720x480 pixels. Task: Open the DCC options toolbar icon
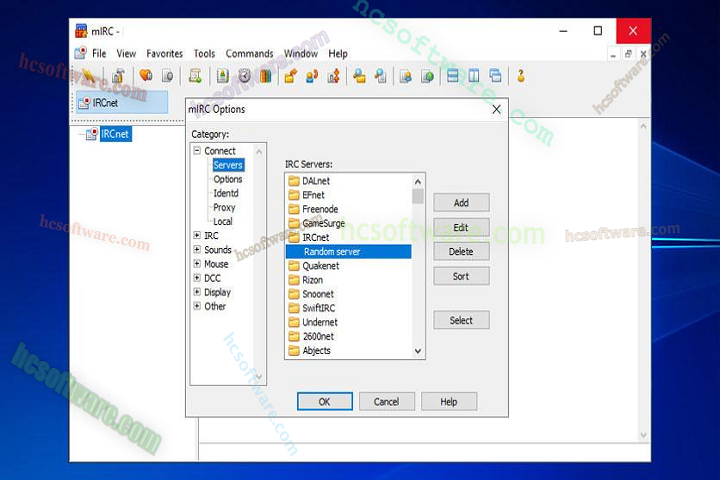[x=334, y=76]
